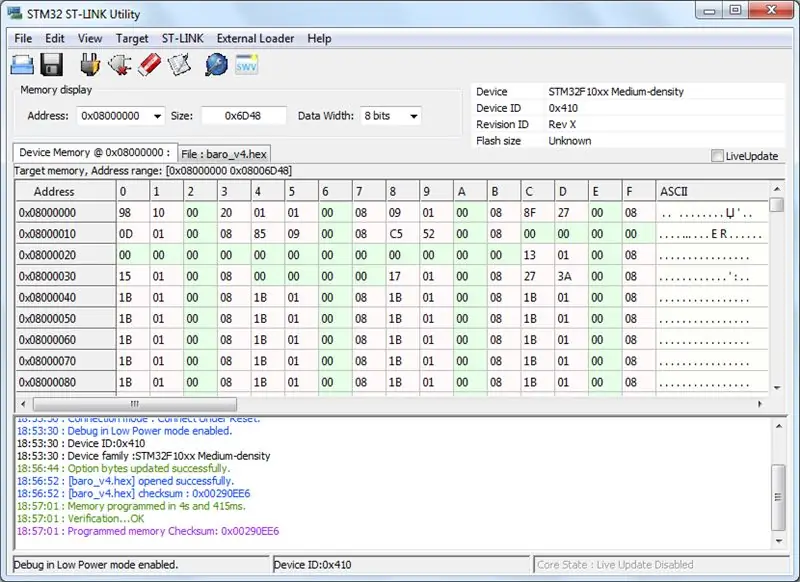
Task: Open the Target menu
Action: pos(132,39)
